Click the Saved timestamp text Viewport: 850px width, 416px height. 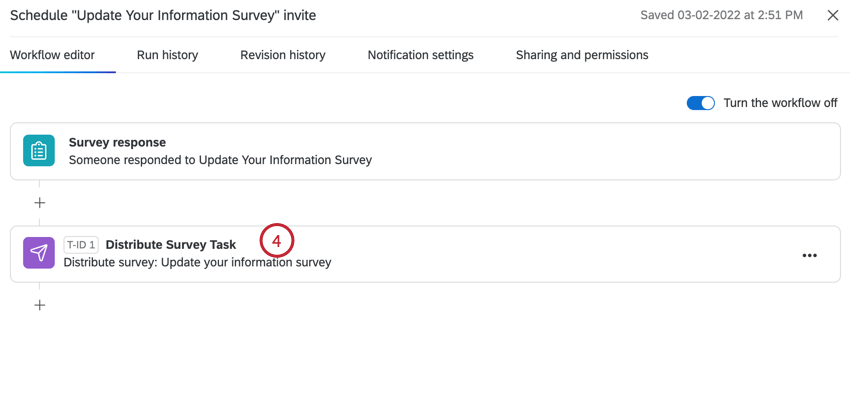pos(721,16)
